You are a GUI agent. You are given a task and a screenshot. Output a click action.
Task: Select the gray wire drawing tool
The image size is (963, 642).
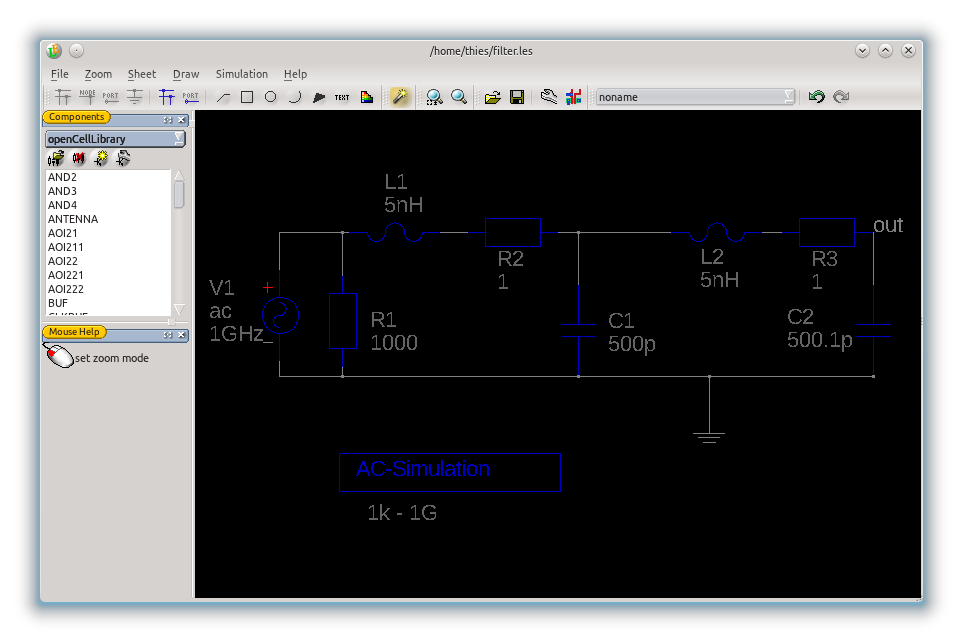pyautogui.click(x=63, y=97)
